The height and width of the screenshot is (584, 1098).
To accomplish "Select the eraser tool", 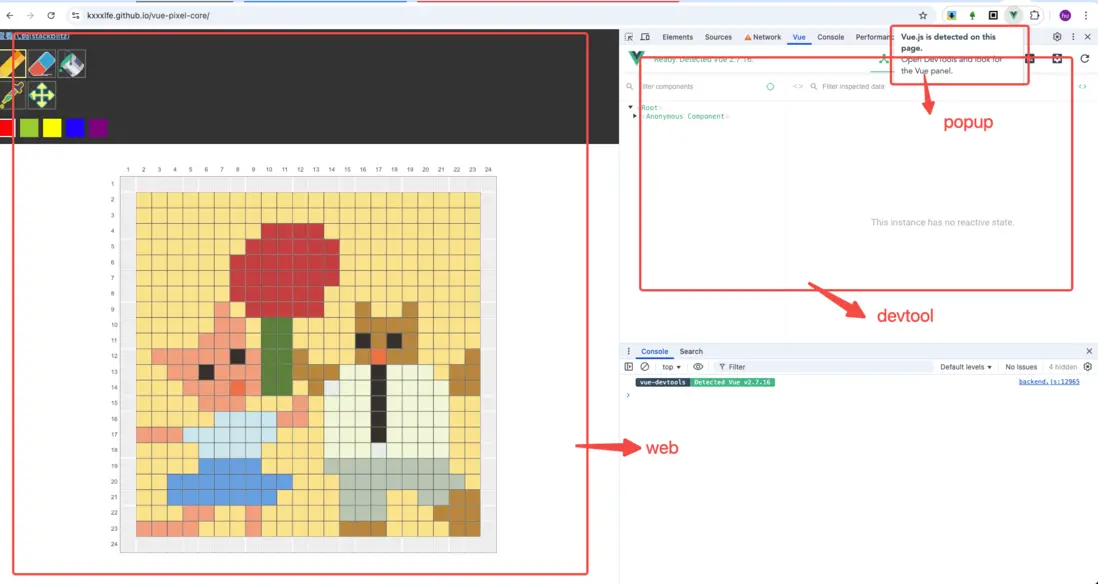I will (42, 64).
